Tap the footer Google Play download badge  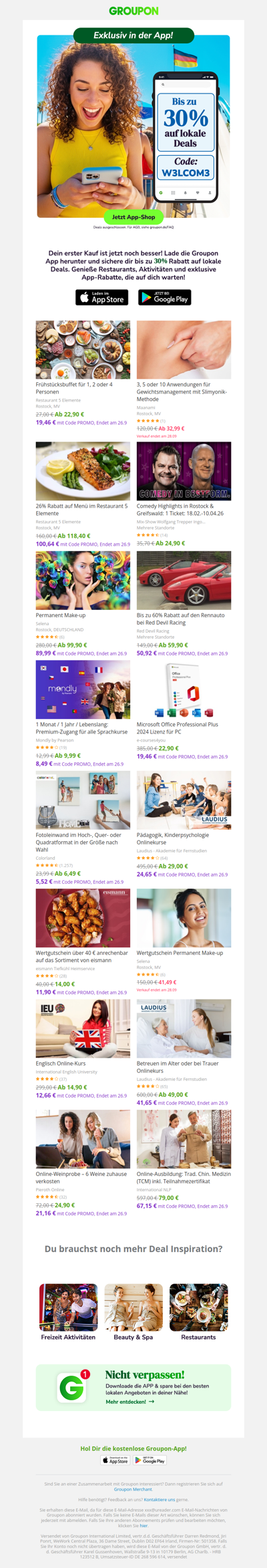(x=150, y=1460)
